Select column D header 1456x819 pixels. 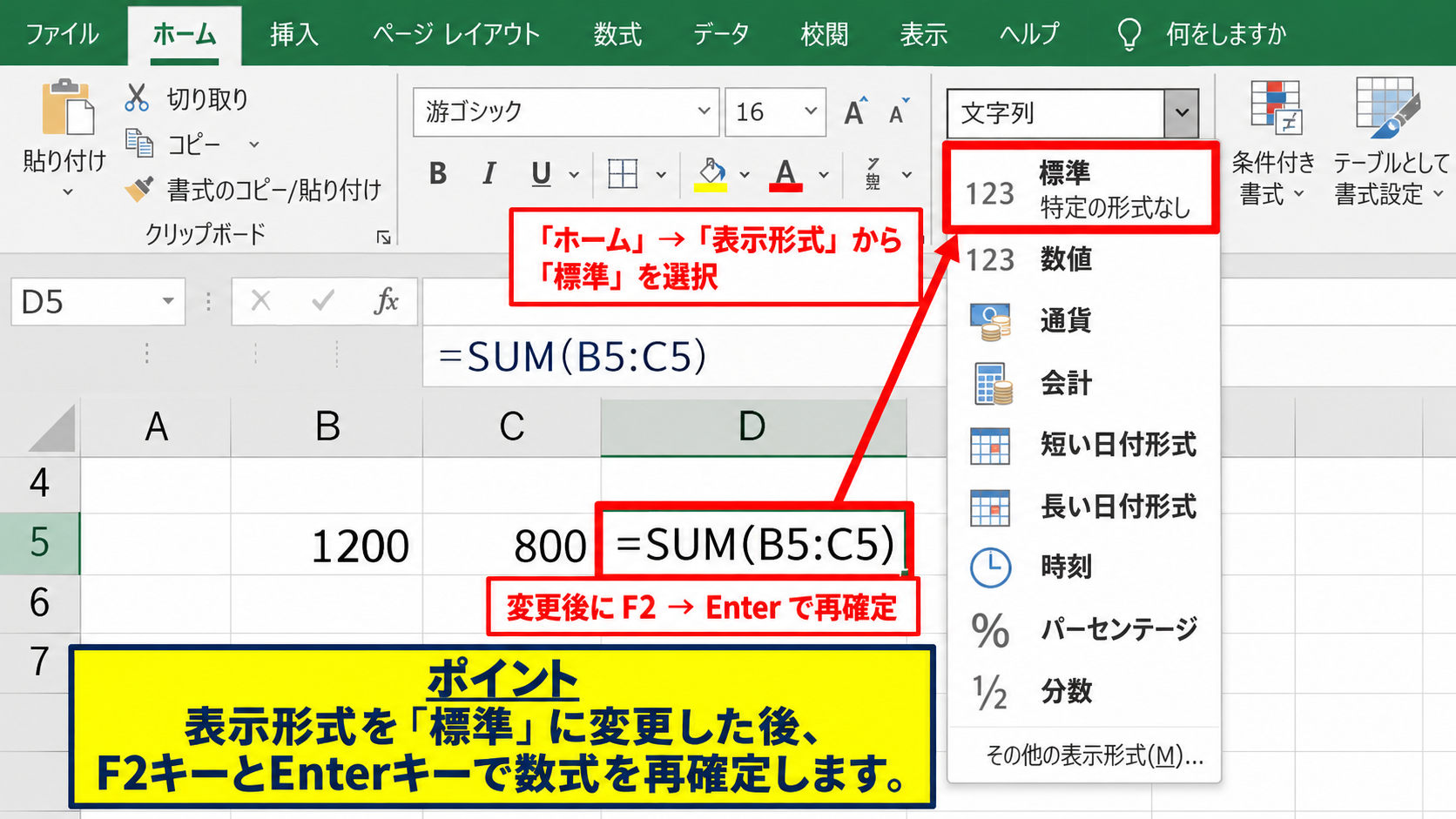point(752,427)
